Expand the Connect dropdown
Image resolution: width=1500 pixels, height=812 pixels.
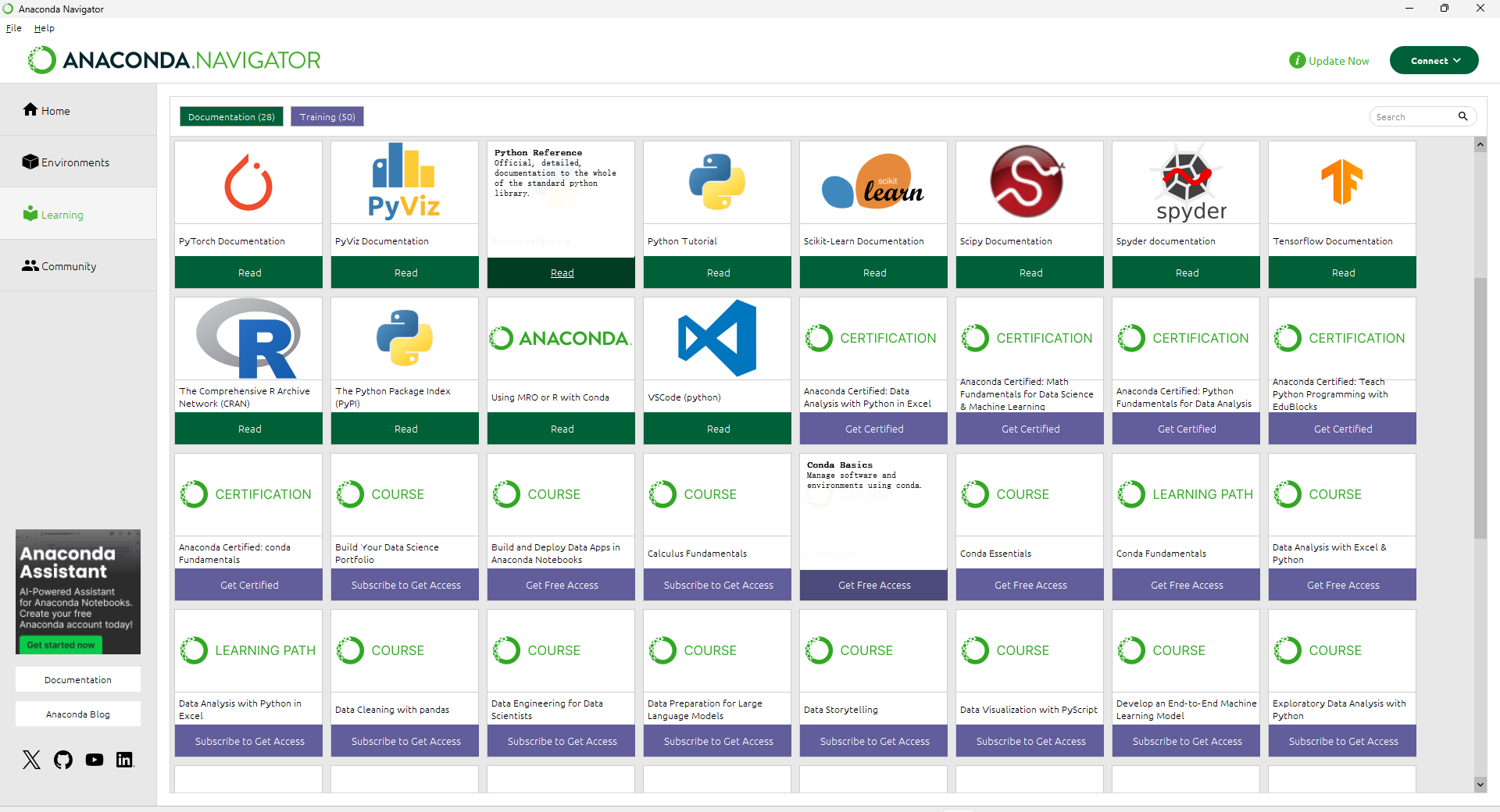[1434, 60]
